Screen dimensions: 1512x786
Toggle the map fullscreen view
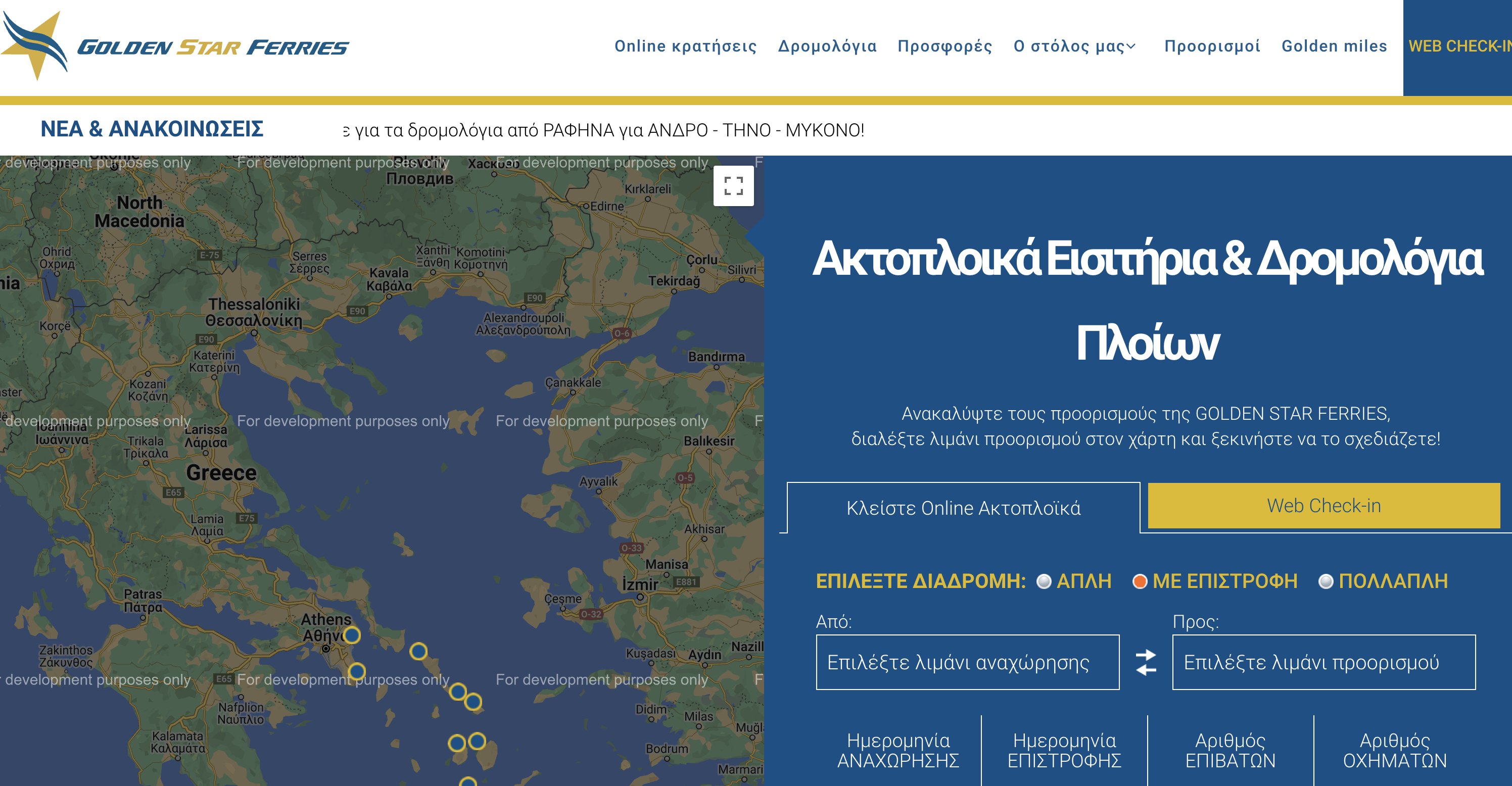[733, 186]
